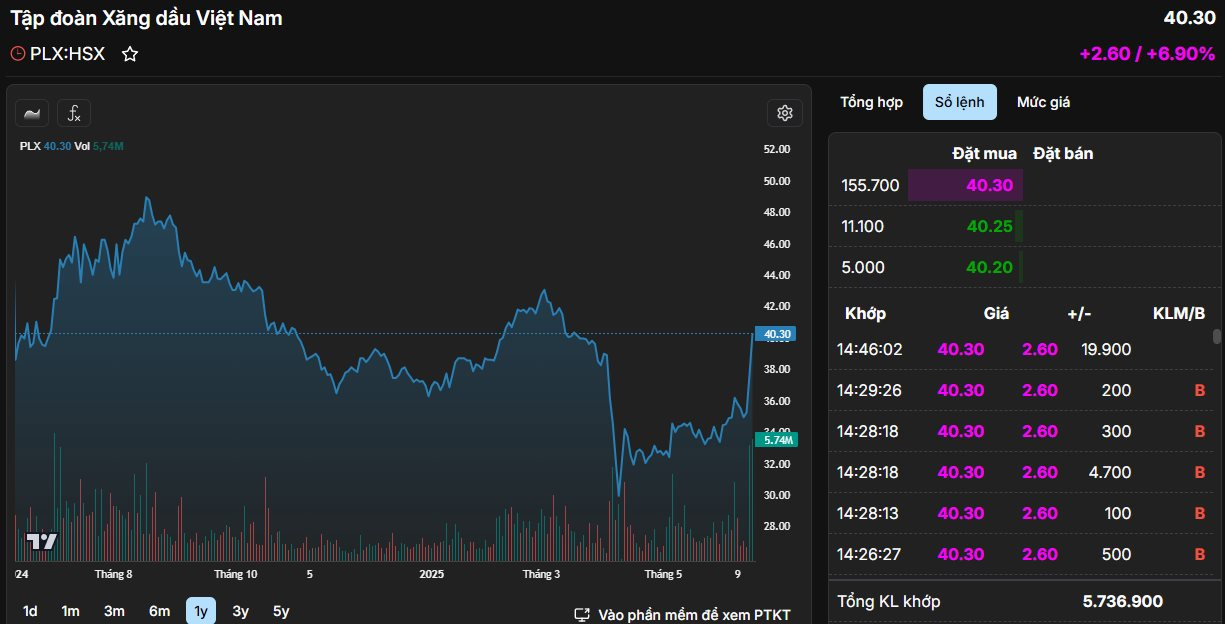Screen dimensions: 1225x624
Task: Click the monitor icon beside PTKT link
Action: click(582, 614)
